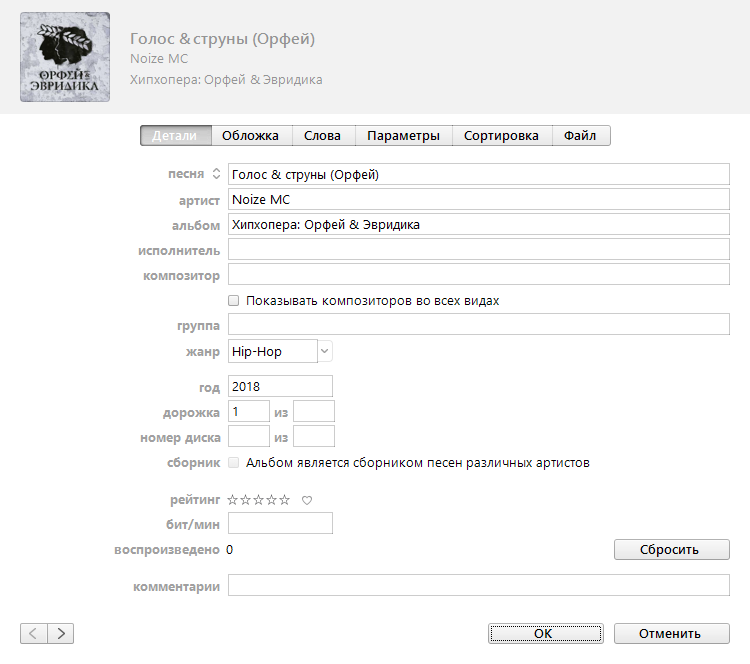Open the жанр dropdown arrow
The height and width of the screenshot is (664, 750).
pyautogui.click(x=324, y=351)
